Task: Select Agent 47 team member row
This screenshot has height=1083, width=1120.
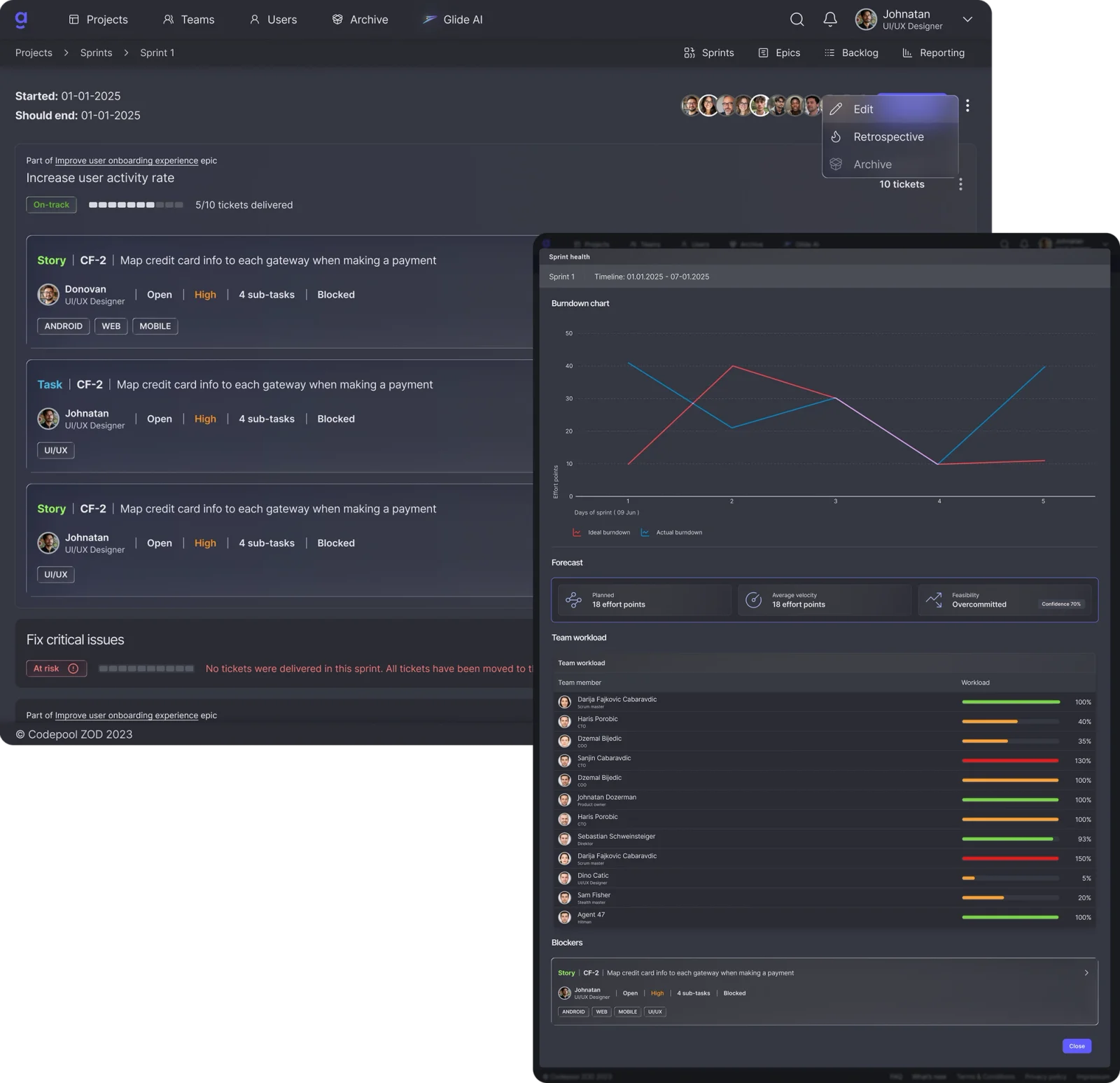Action: click(824, 918)
